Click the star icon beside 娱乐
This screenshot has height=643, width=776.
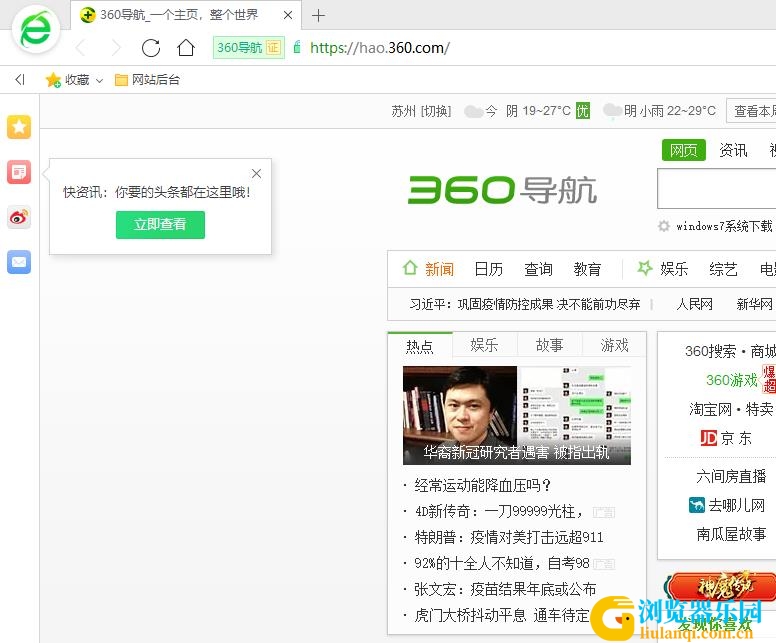click(644, 268)
